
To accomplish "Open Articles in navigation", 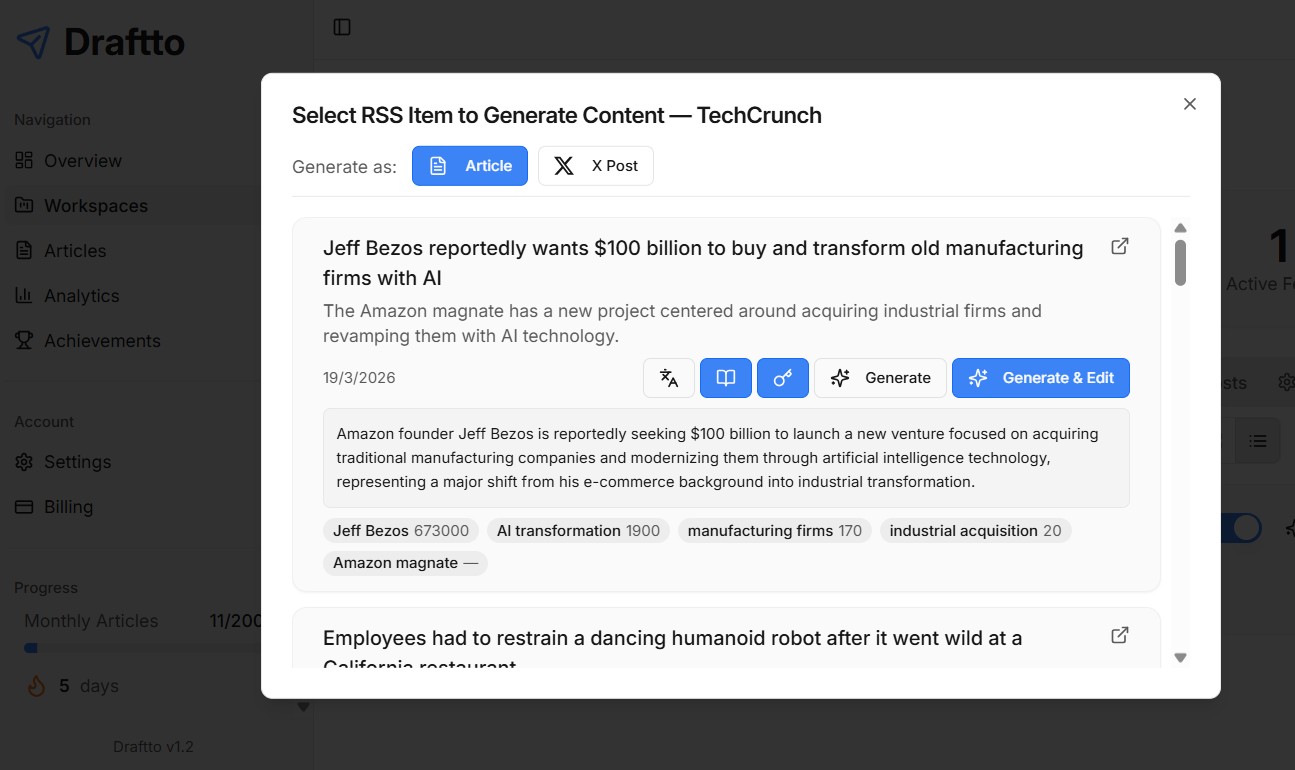I will [75, 251].
